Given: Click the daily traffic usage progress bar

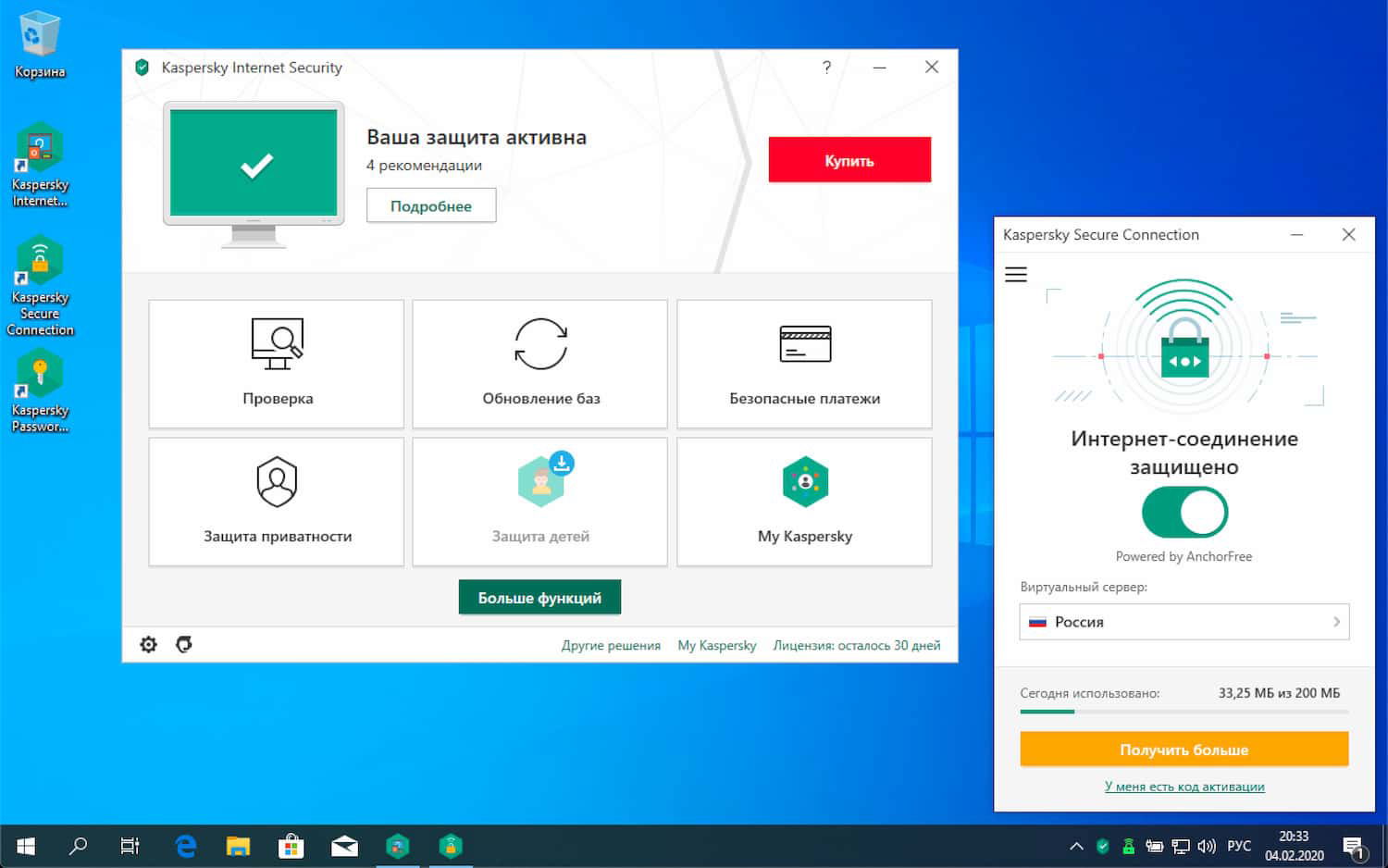Looking at the screenshot, I should [1184, 713].
